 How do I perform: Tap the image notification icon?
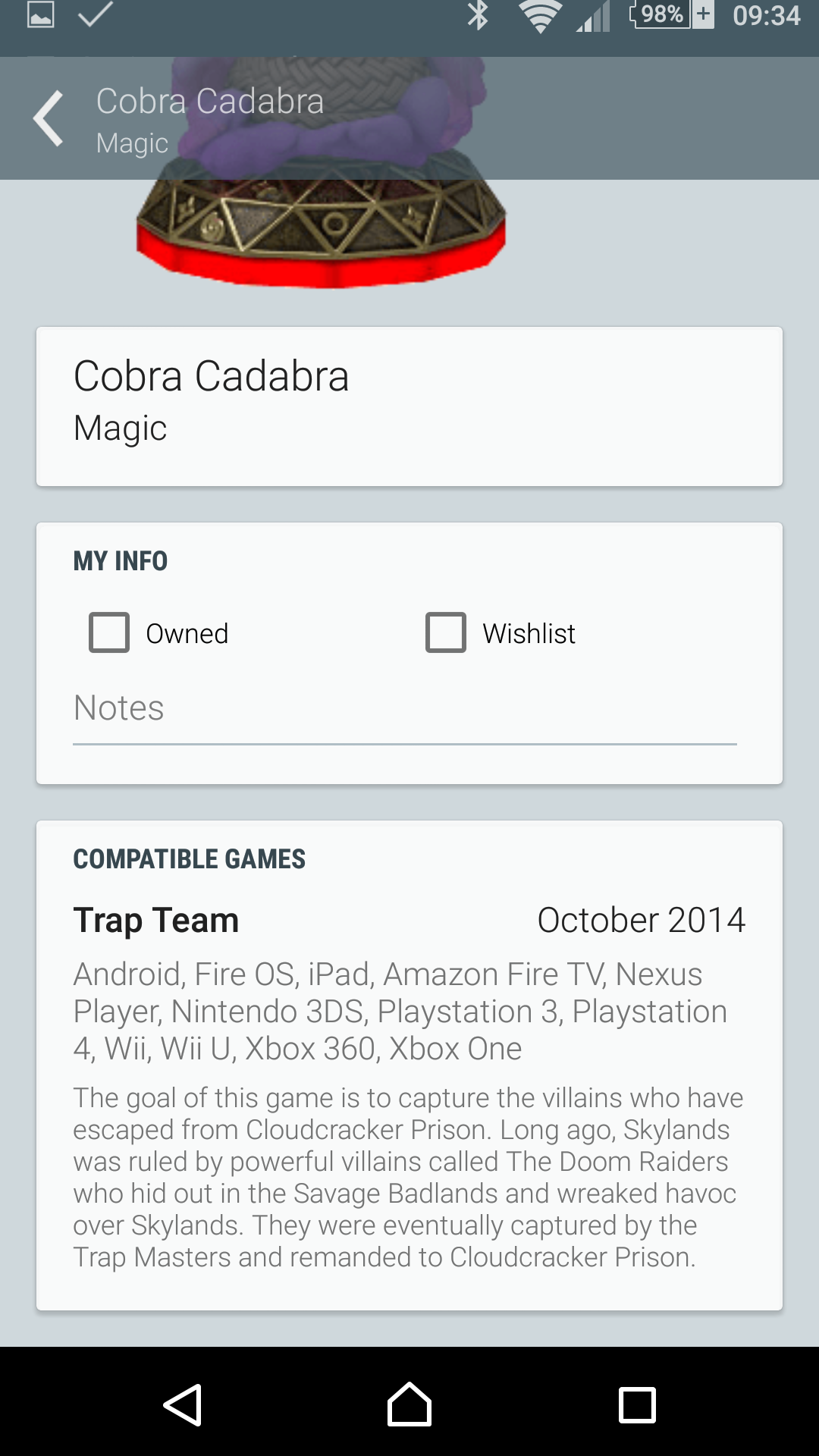[41, 14]
